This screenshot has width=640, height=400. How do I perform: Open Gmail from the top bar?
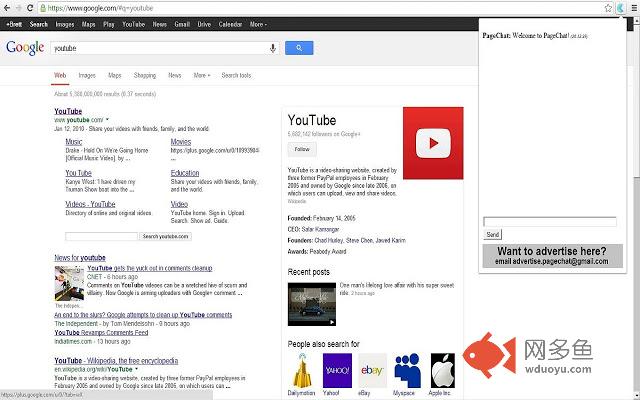point(182,24)
